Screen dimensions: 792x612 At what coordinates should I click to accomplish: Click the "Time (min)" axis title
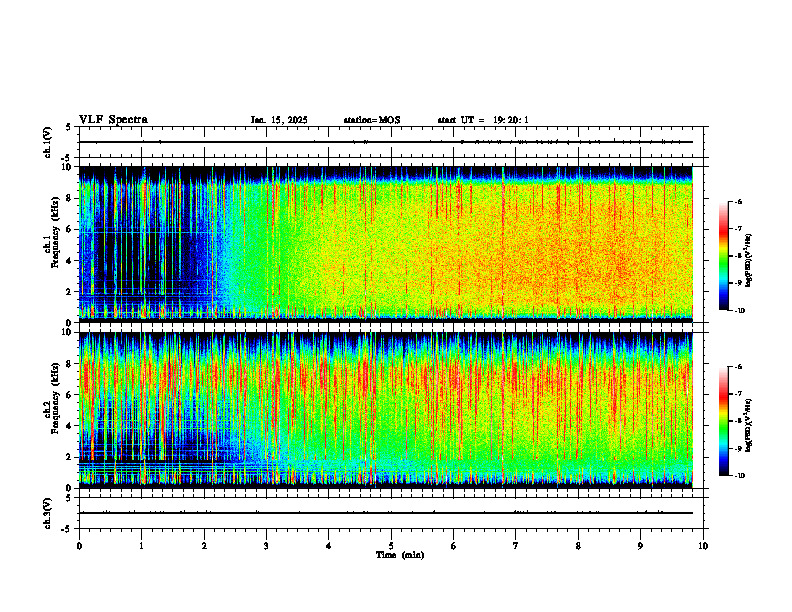pos(400,555)
